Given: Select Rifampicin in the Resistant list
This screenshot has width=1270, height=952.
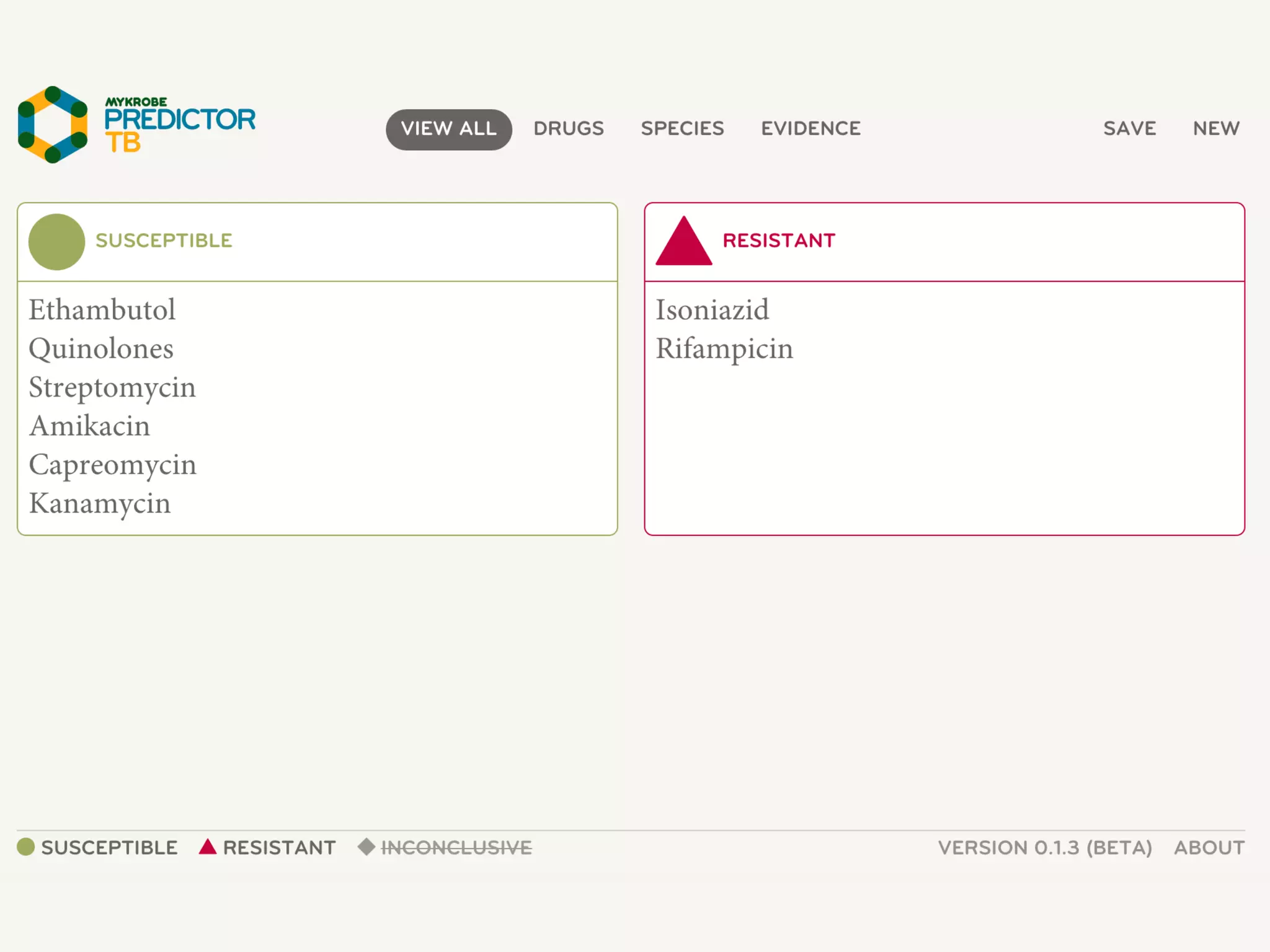Looking at the screenshot, I should point(724,349).
